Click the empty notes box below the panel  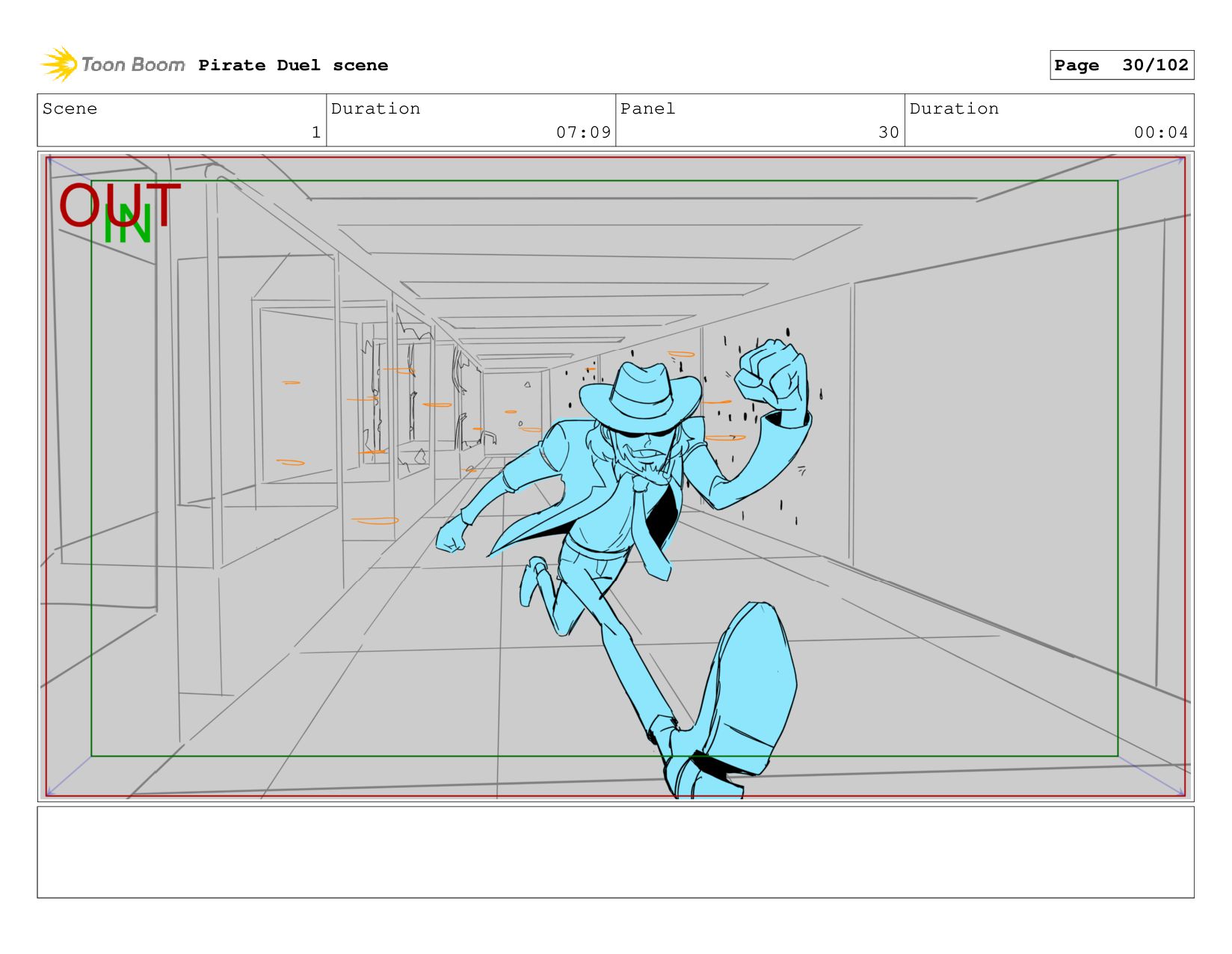click(615, 852)
